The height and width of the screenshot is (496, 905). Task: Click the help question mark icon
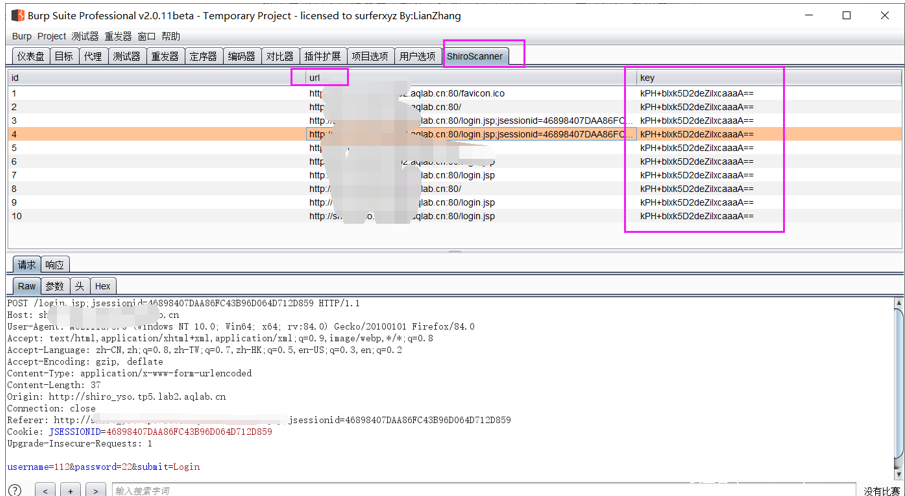click(x=15, y=490)
